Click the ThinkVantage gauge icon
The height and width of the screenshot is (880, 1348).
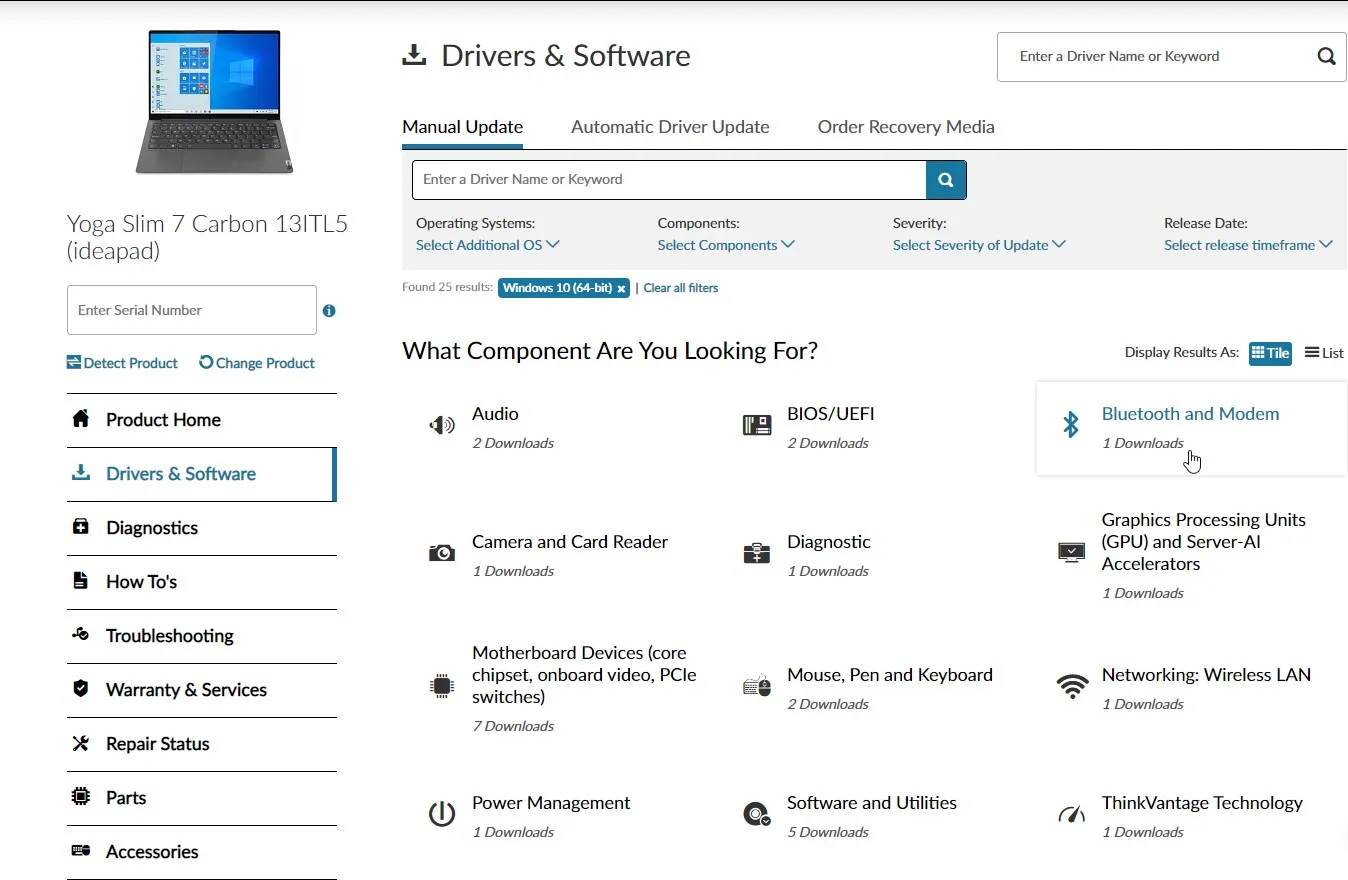(x=1071, y=814)
